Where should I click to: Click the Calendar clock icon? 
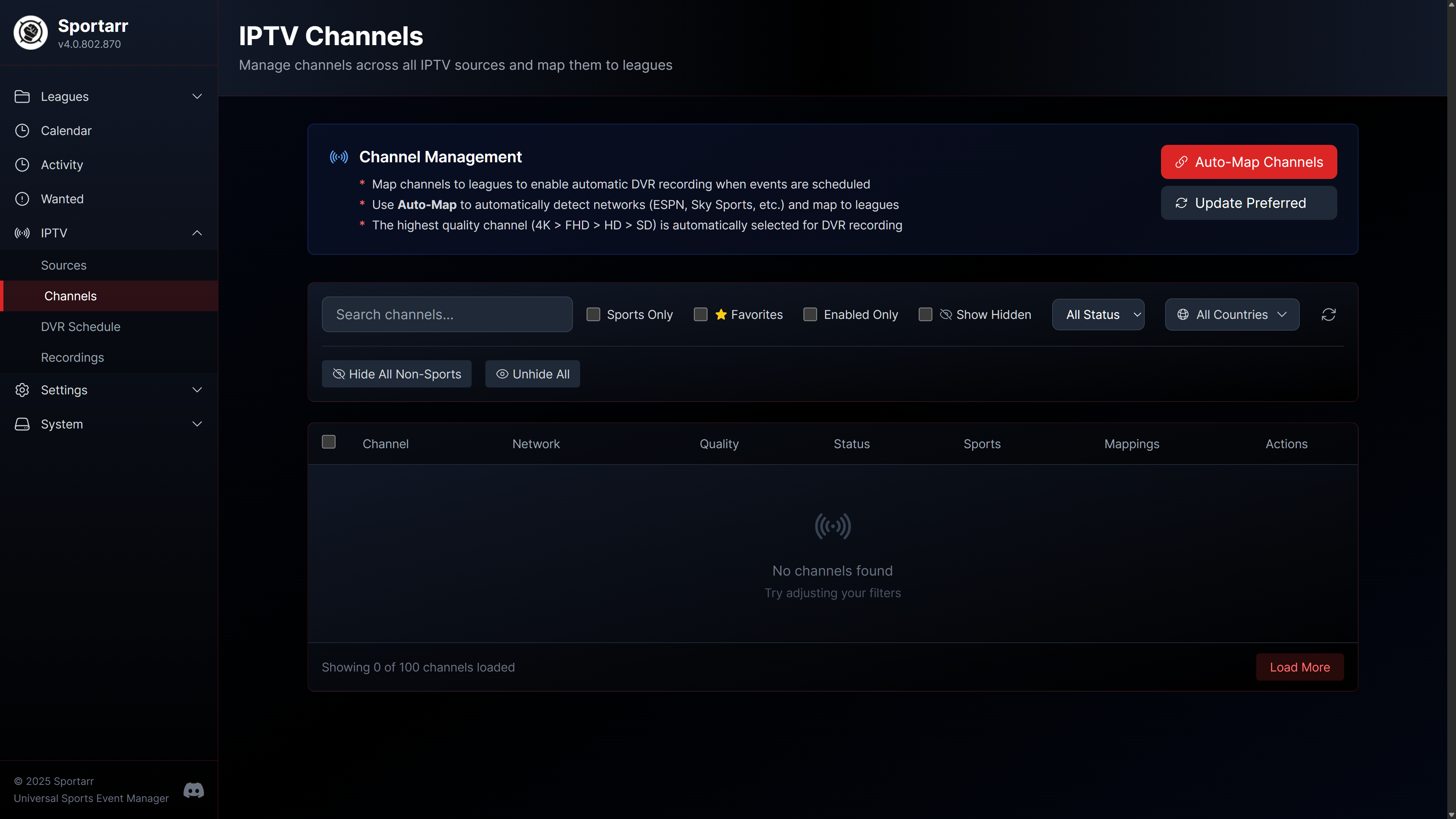click(x=22, y=130)
